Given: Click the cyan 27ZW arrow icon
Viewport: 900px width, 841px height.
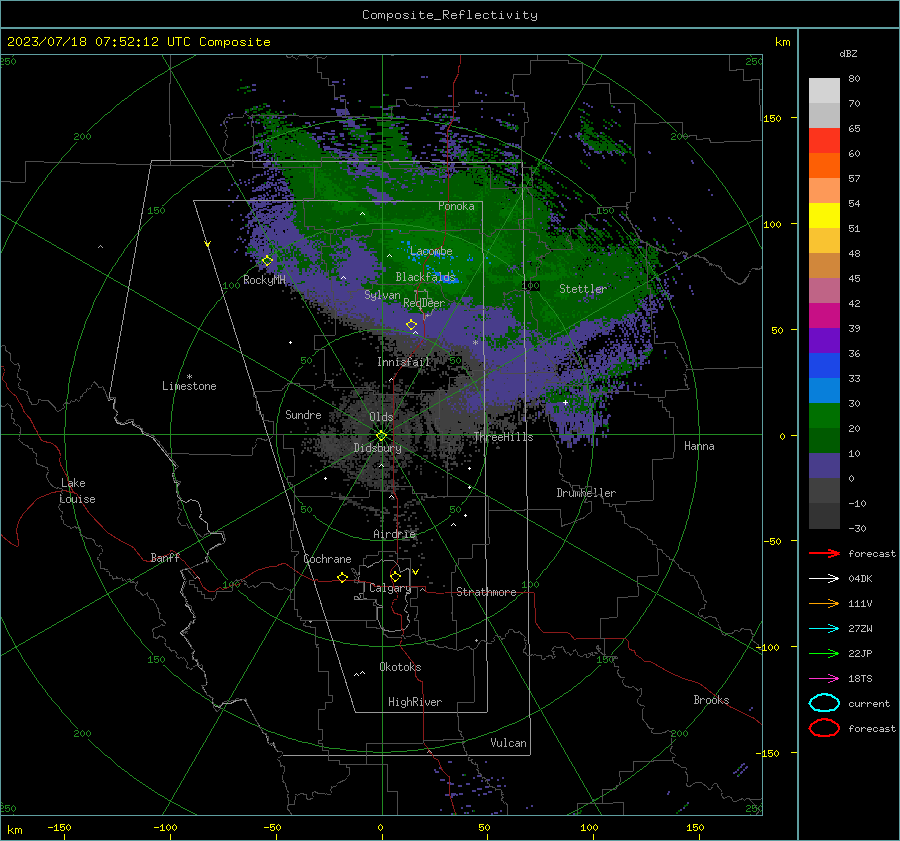Looking at the screenshot, I should coord(824,629).
